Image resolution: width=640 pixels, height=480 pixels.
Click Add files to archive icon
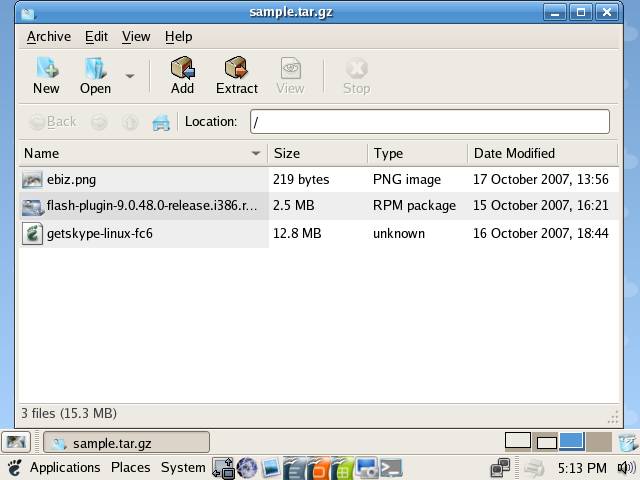pyautogui.click(x=182, y=75)
